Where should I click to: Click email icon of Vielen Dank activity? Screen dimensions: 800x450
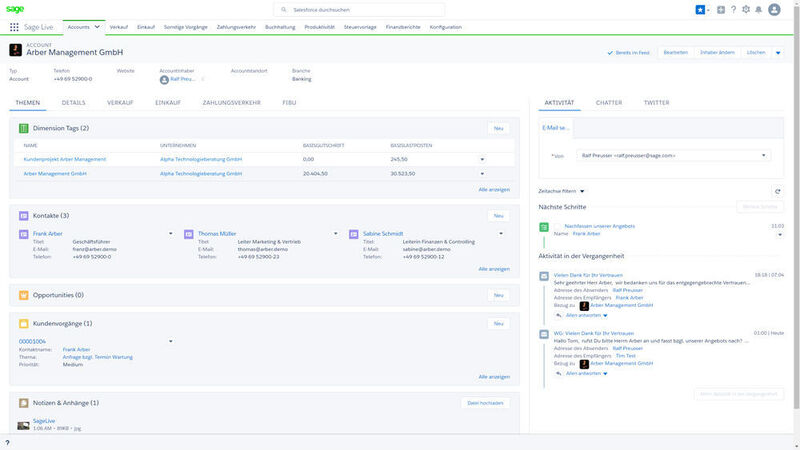(544, 276)
